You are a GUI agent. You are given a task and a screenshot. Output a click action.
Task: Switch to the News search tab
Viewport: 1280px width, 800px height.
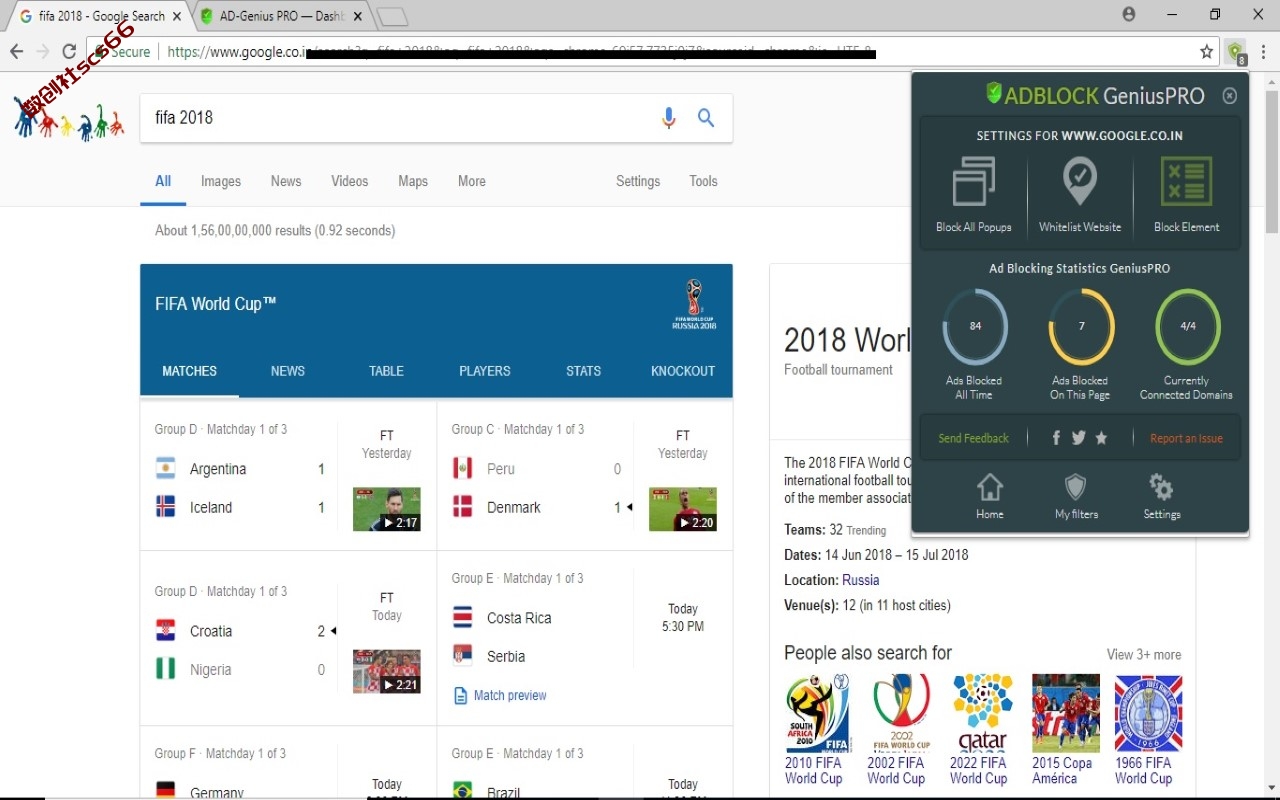[x=286, y=181]
